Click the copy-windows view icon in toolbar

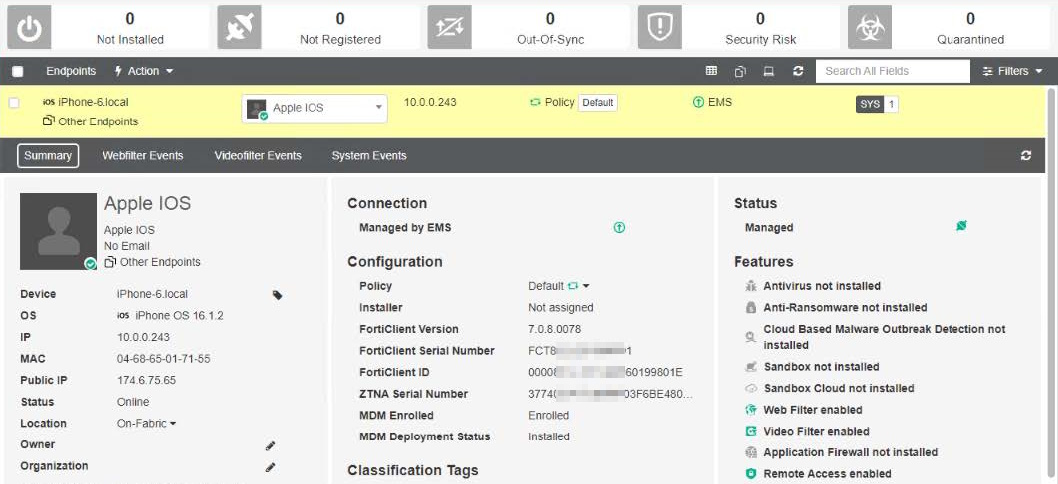740,71
